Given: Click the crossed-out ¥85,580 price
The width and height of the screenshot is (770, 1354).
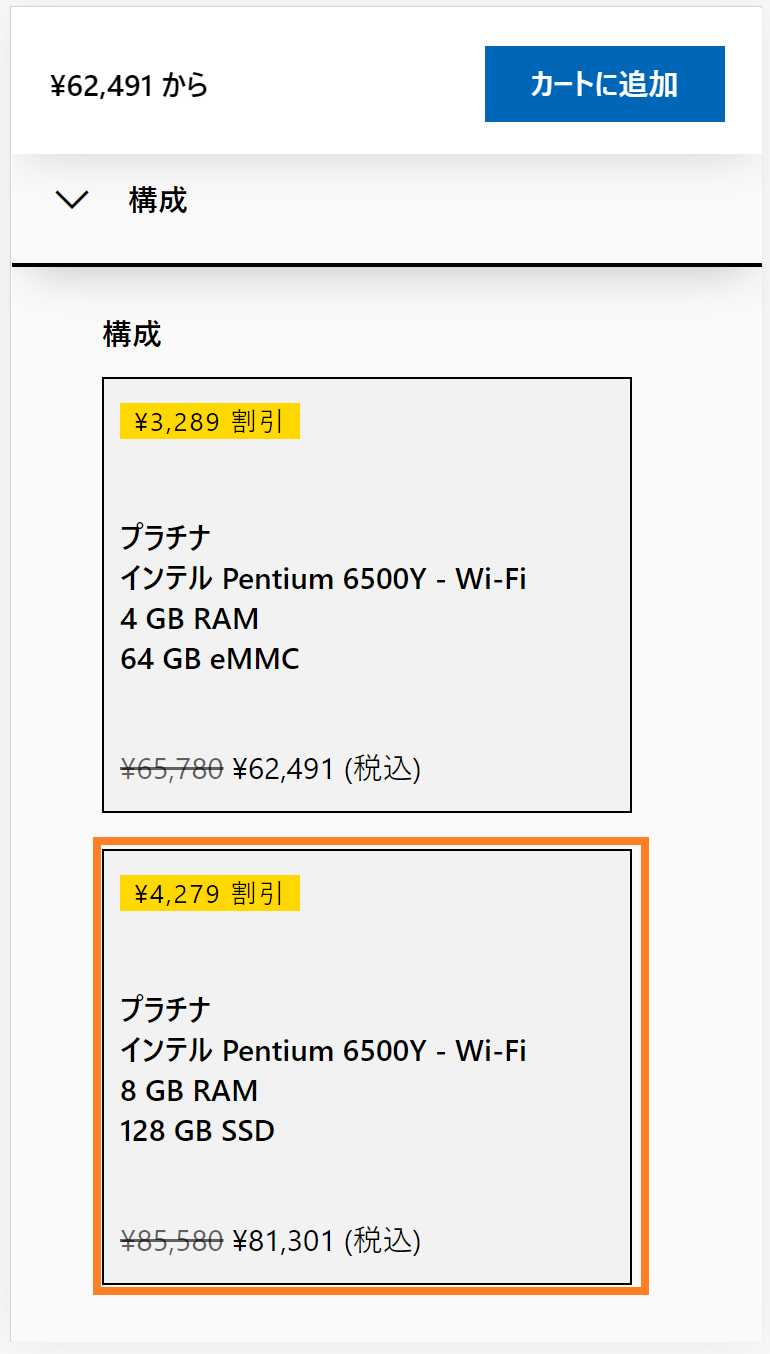Looking at the screenshot, I should [x=171, y=1241].
